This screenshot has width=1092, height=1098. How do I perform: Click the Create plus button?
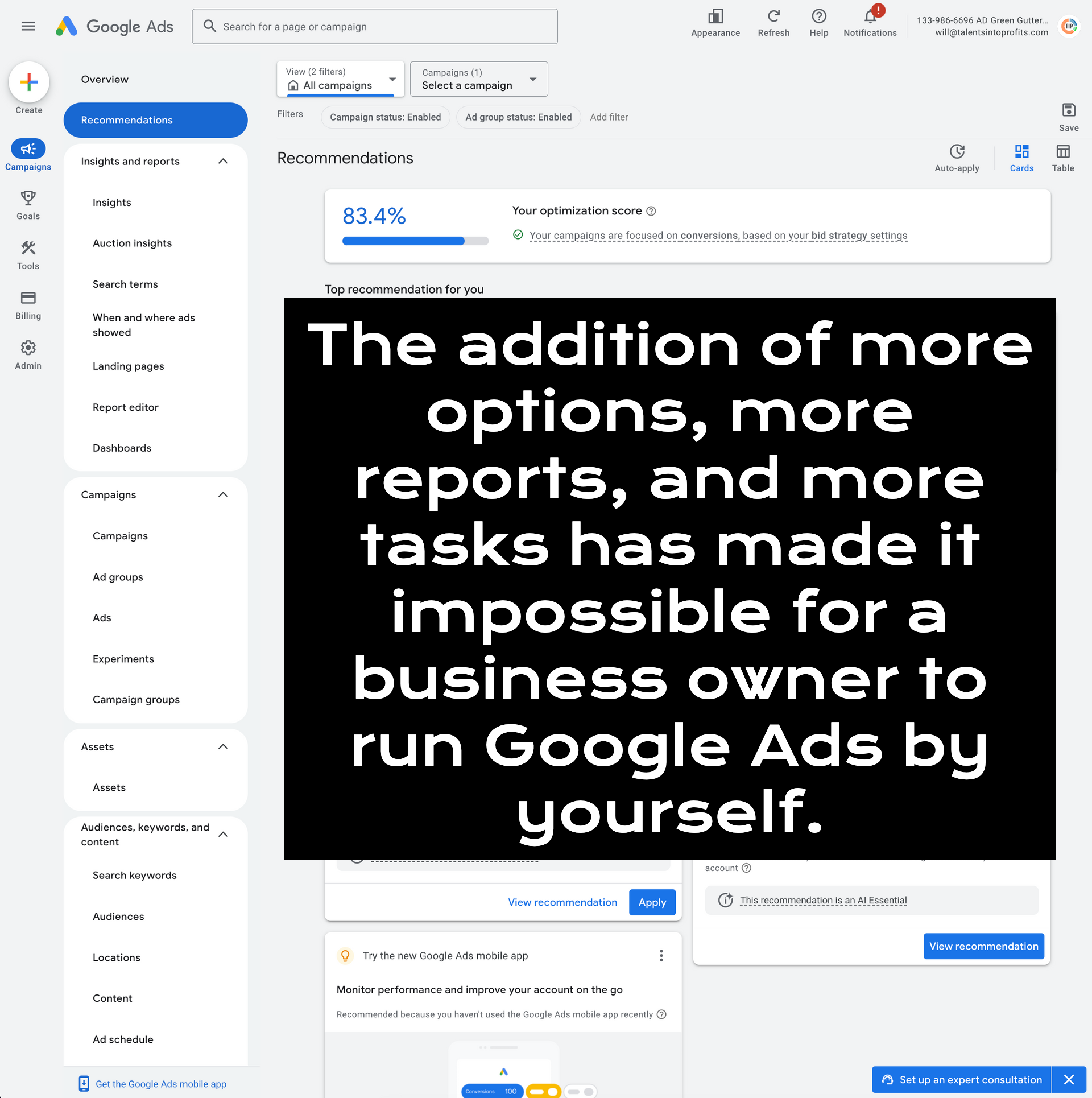[x=29, y=82]
